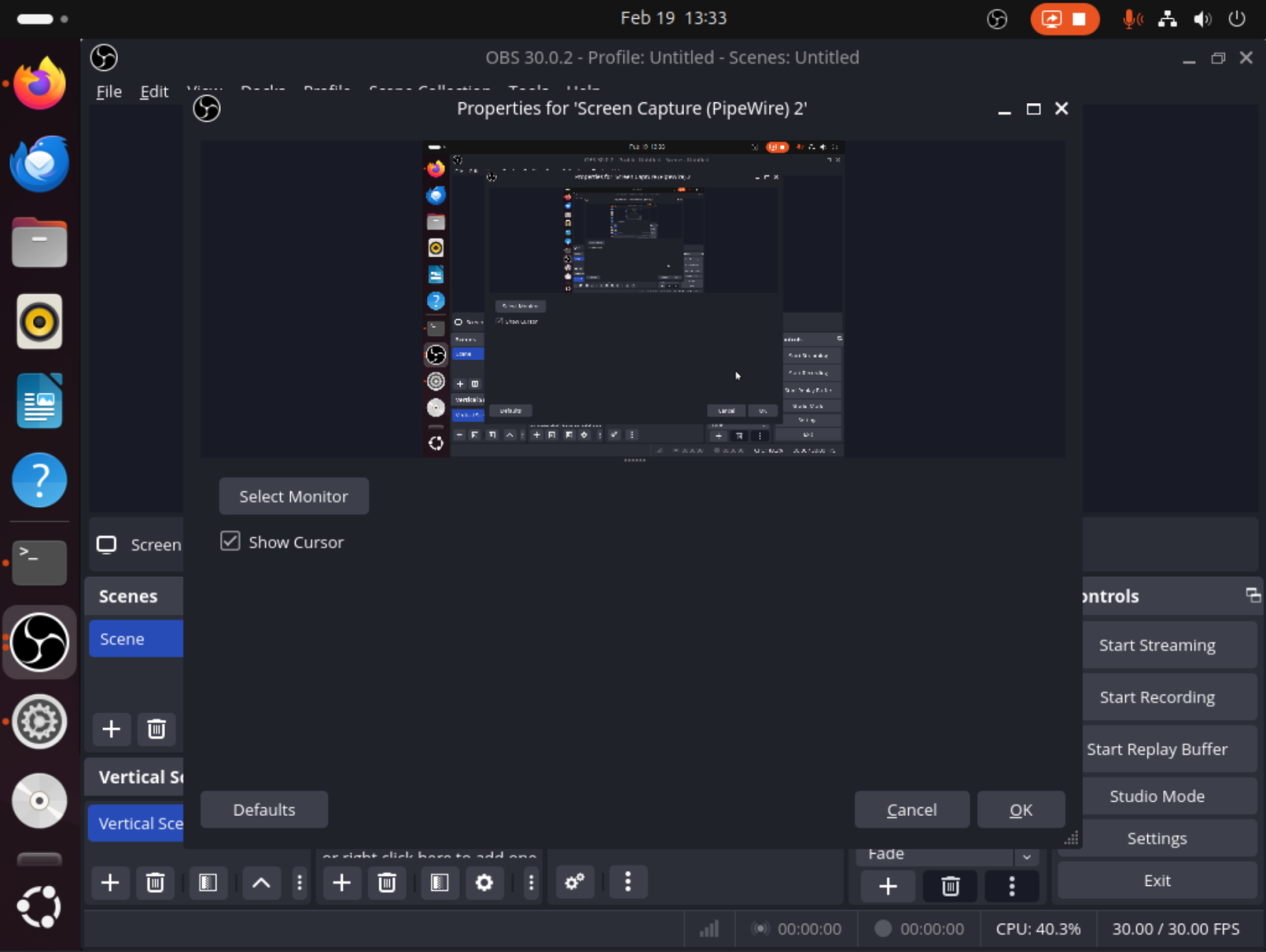Image resolution: width=1266 pixels, height=952 pixels.
Task: Add a new scene with the plus icon
Action: point(111,729)
